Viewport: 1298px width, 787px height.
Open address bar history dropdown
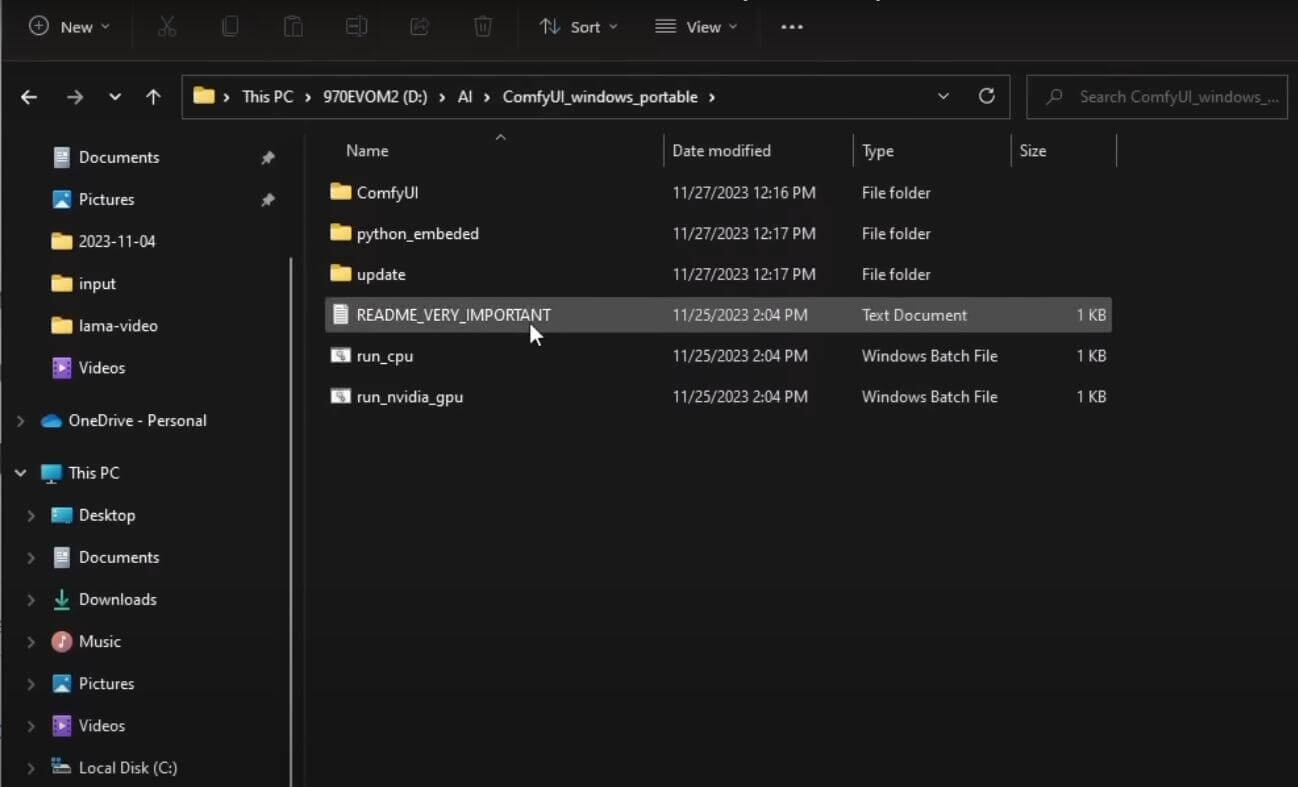pyautogui.click(x=943, y=97)
